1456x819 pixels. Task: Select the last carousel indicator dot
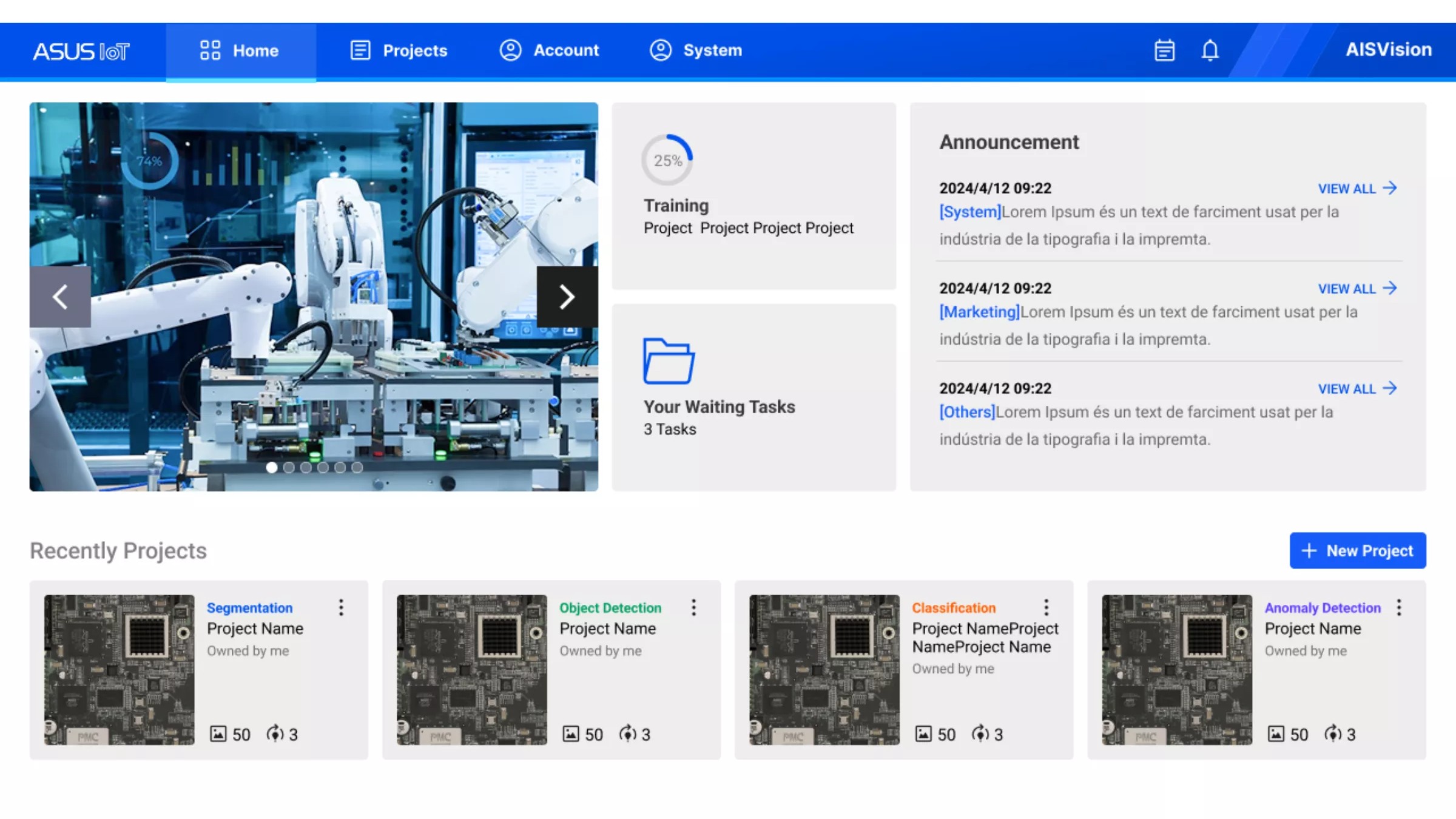click(357, 468)
